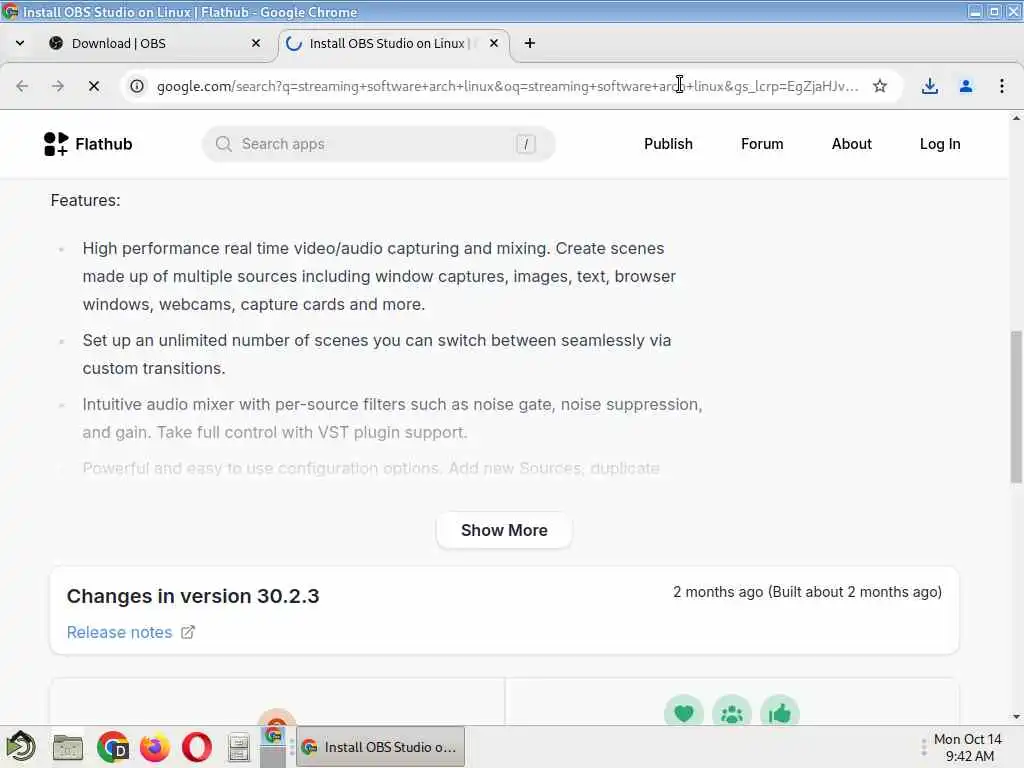Stop loading the page
The height and width of the screenshot is (768, 1024).
click(94, 86)
